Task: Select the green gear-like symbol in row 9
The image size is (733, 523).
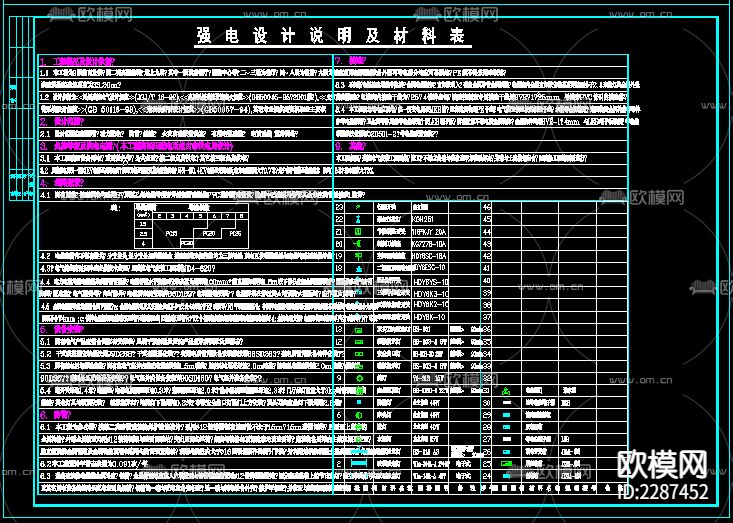Action: point(359,378)
